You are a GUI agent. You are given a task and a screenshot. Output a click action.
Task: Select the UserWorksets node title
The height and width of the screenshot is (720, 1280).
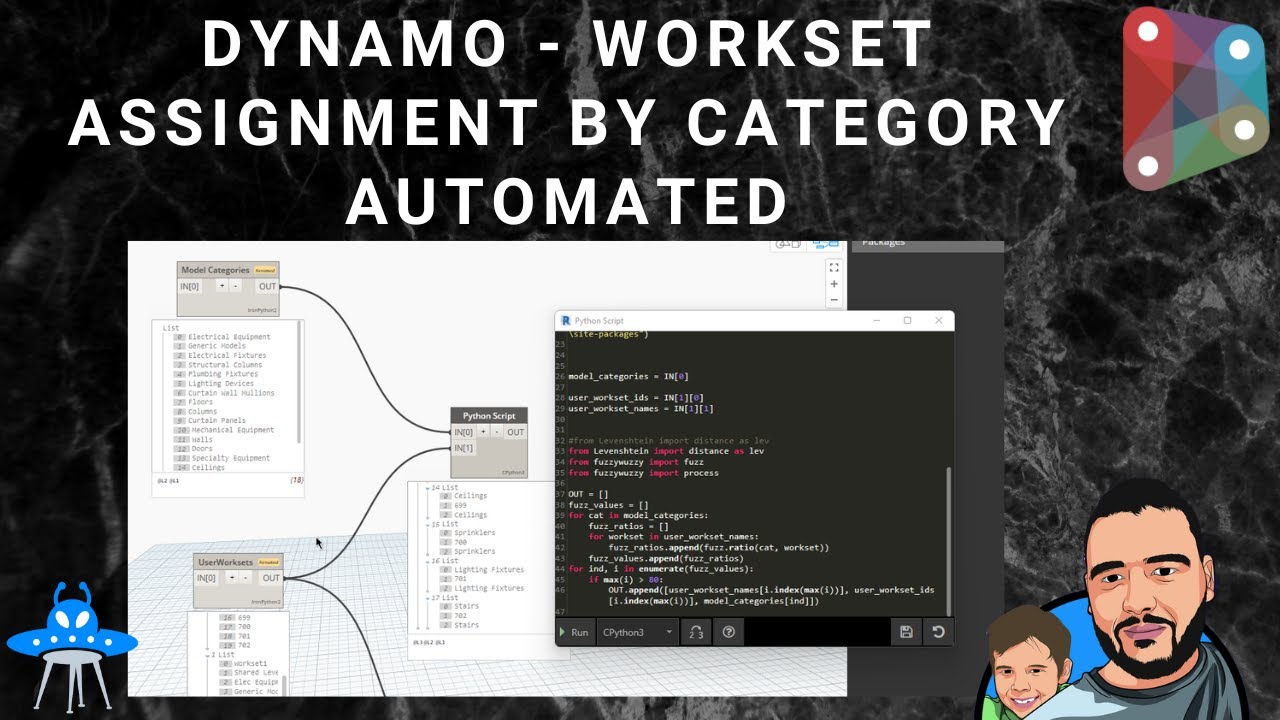click(x=225, y=562)
